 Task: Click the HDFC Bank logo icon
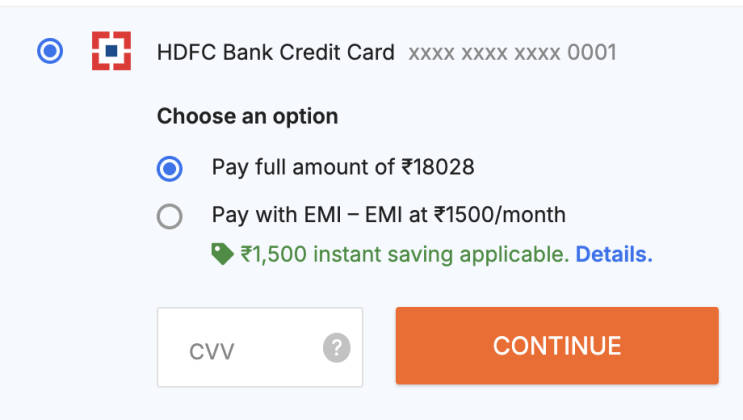[112, 51]
